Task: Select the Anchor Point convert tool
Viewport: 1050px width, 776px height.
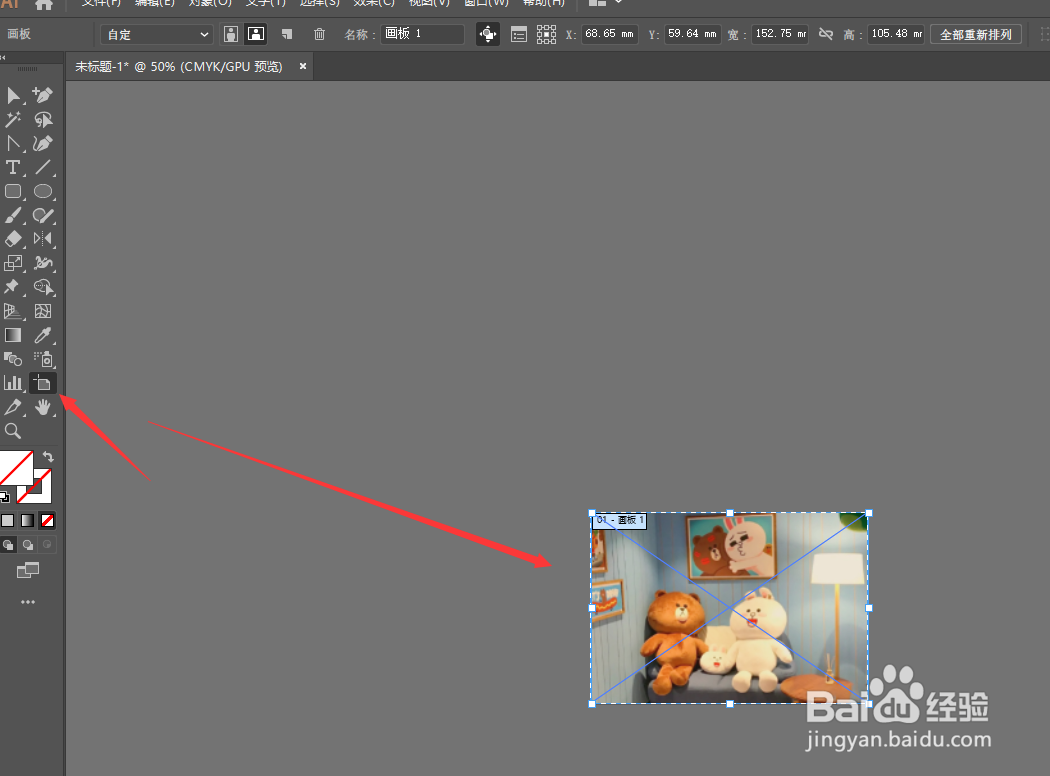Action: coord(13,143)
